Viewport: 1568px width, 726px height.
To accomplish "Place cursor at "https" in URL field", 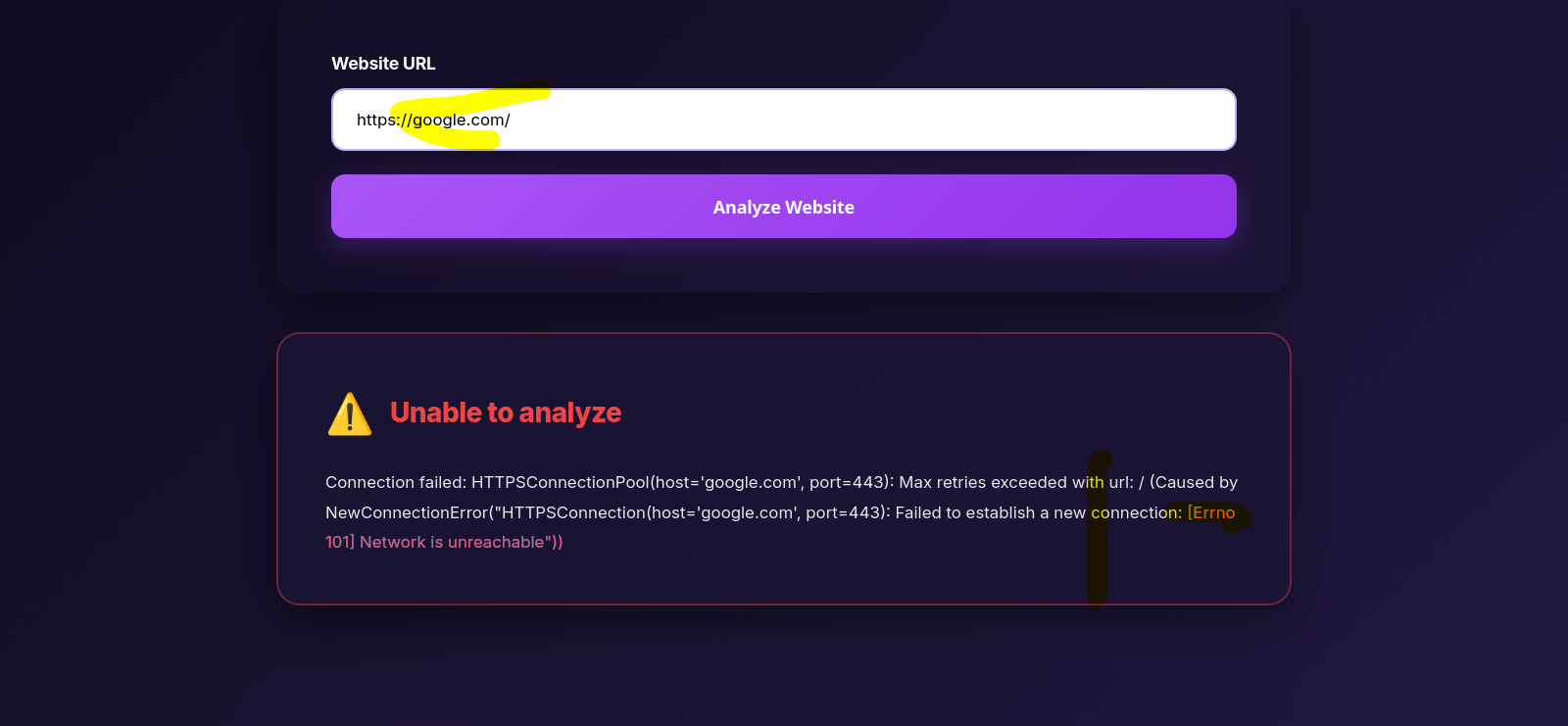I will (375, 120).
